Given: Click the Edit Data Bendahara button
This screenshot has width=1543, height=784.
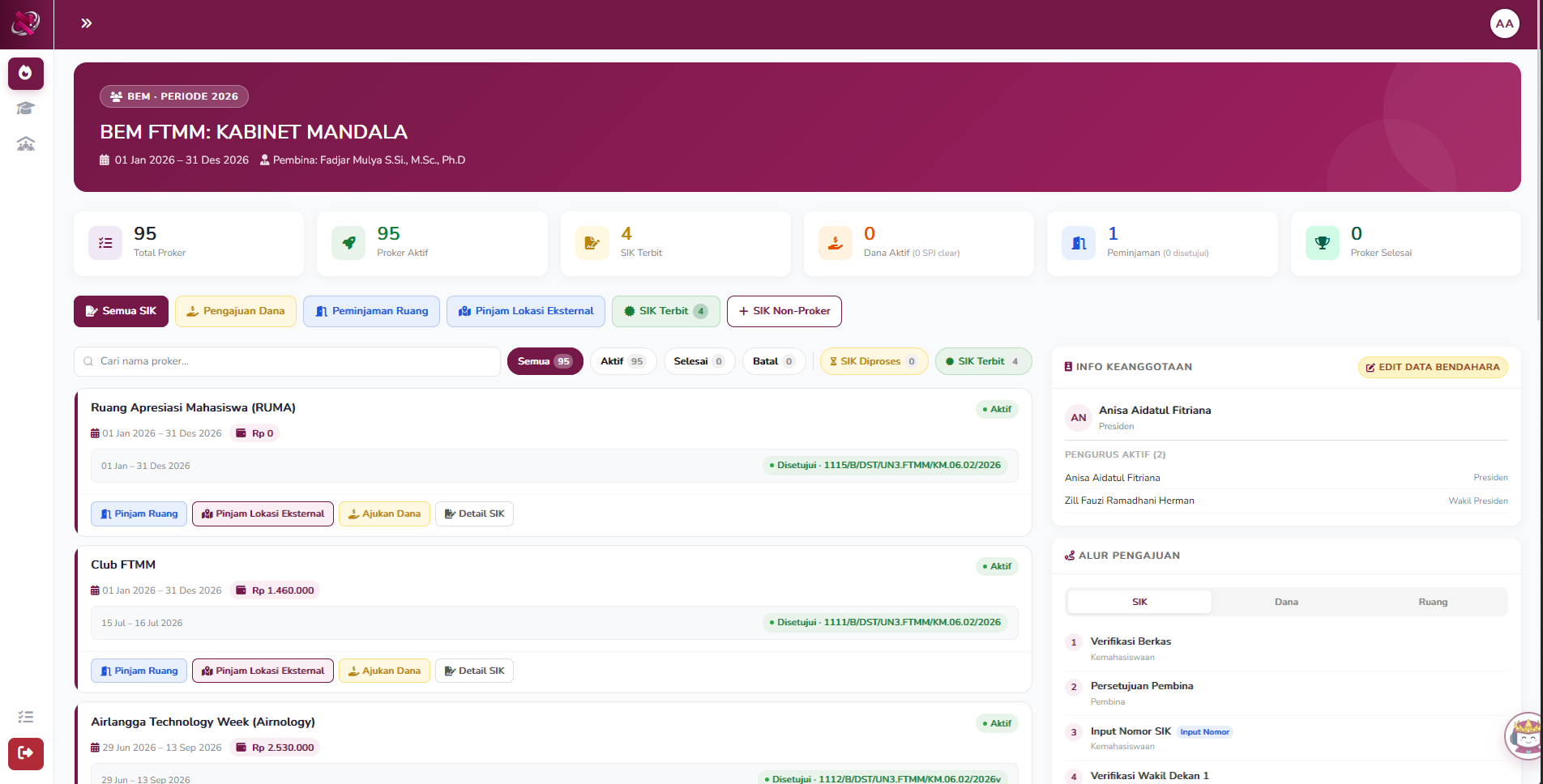Looking at the screenshot, I should point(1433,367).
